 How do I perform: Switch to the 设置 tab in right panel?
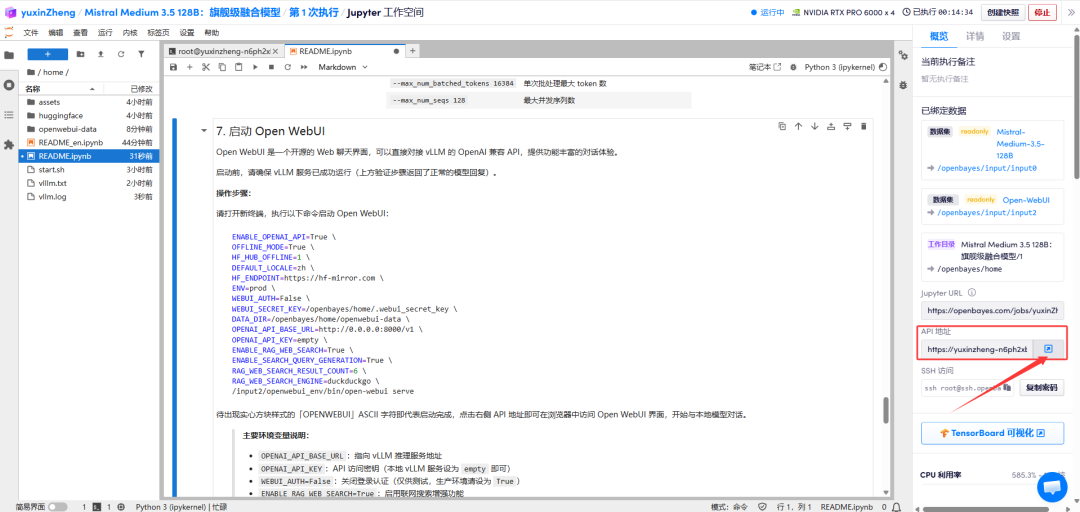tap(1011, 36)
